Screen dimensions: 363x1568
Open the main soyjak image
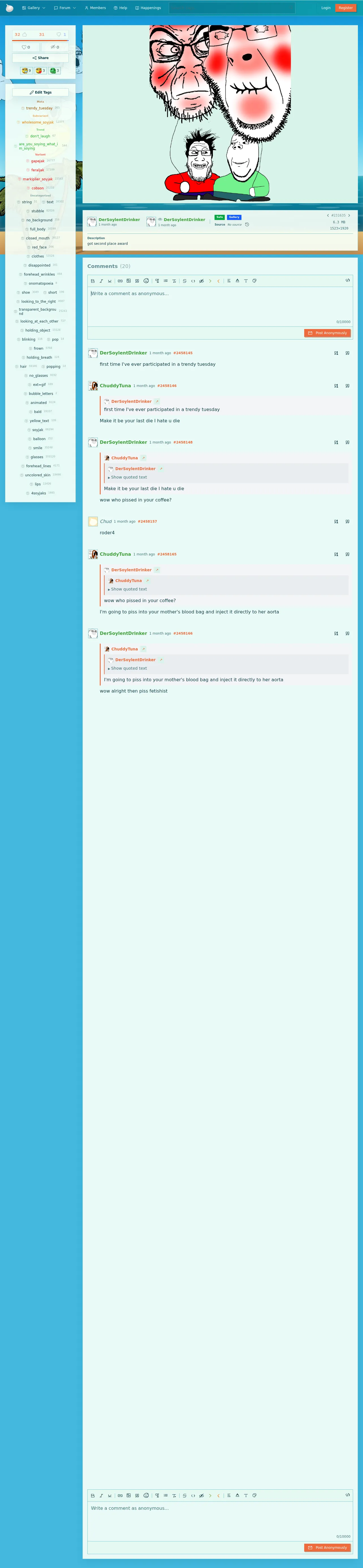[x=220, y=114]
